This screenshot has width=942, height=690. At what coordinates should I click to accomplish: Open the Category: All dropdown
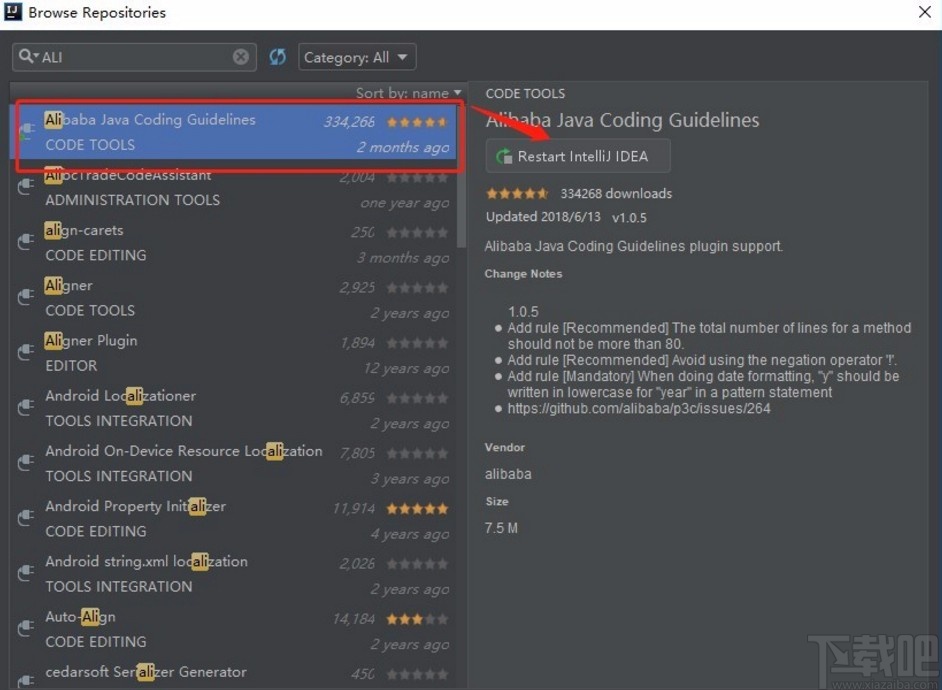356,57
